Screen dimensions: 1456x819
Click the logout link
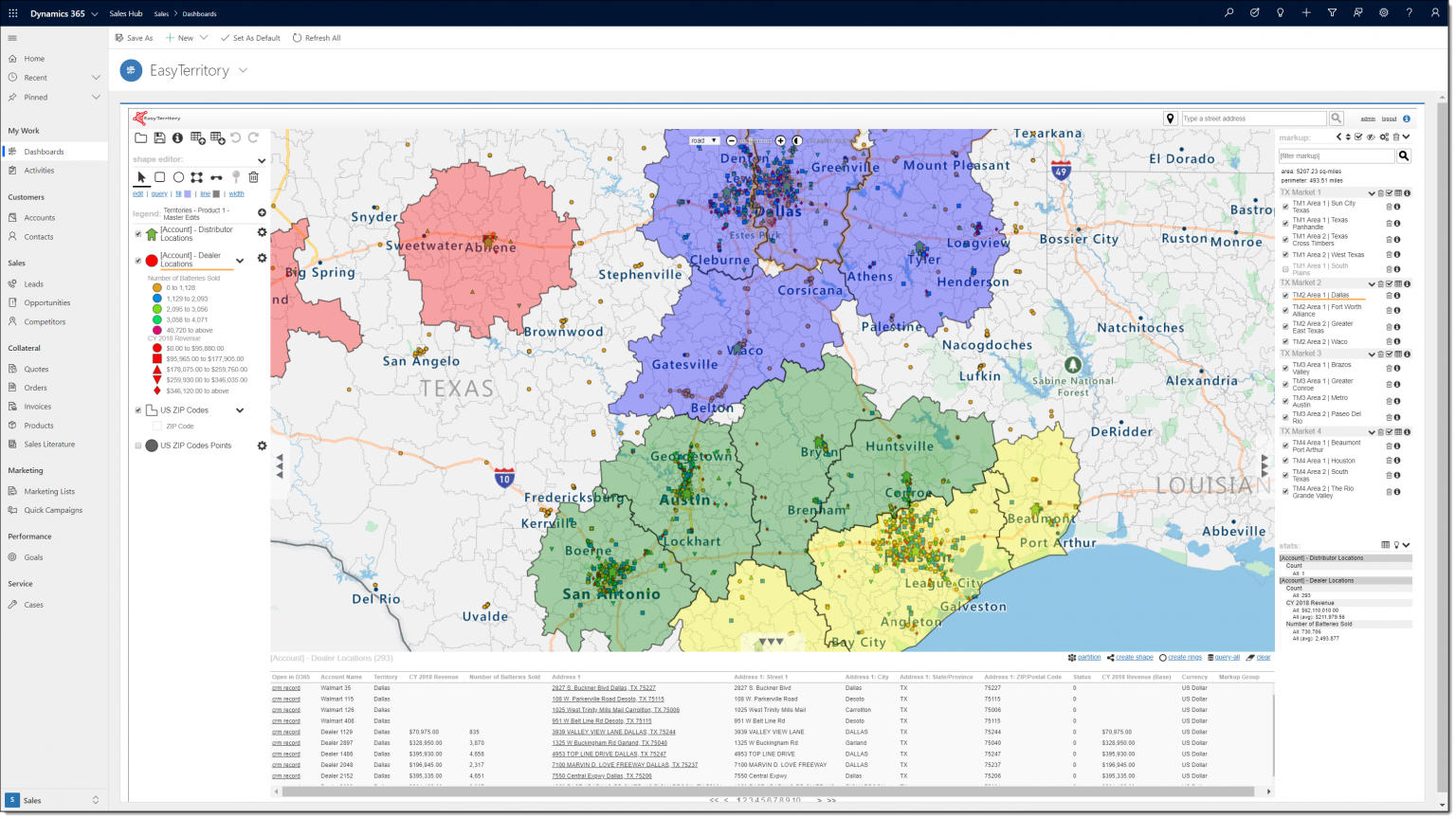point(1390,118)
